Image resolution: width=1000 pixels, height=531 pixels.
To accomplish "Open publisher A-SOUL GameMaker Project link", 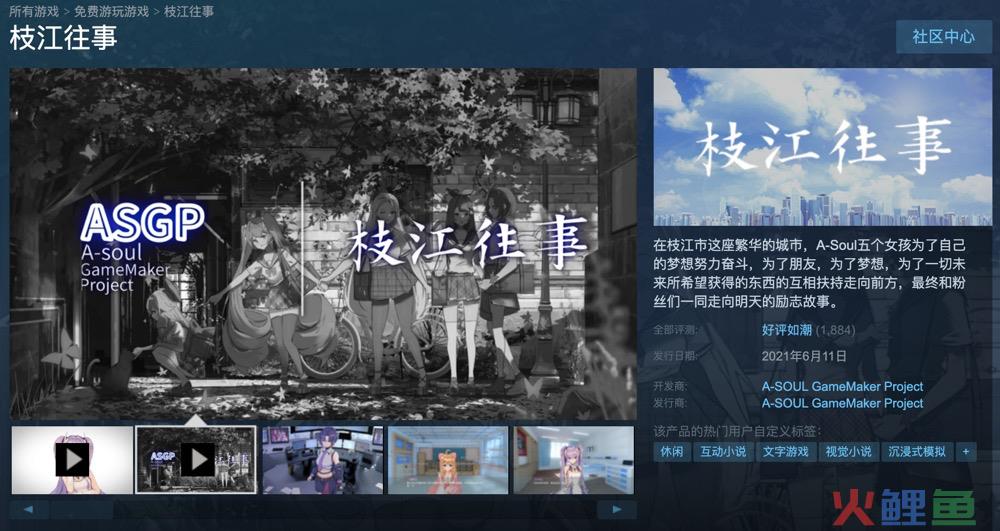I will coord(842,403).
